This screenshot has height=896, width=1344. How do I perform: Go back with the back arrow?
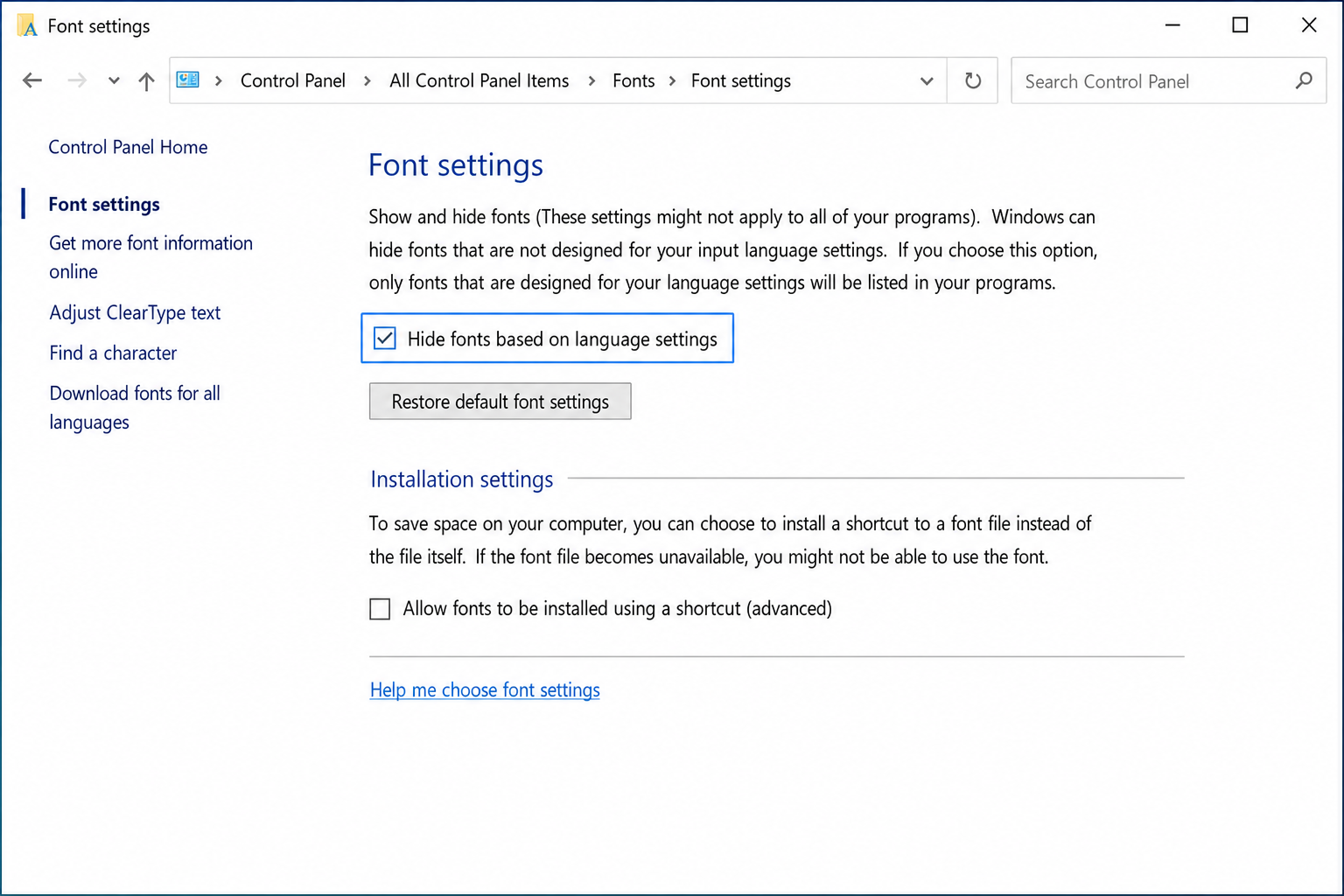[x=32, y=80]
